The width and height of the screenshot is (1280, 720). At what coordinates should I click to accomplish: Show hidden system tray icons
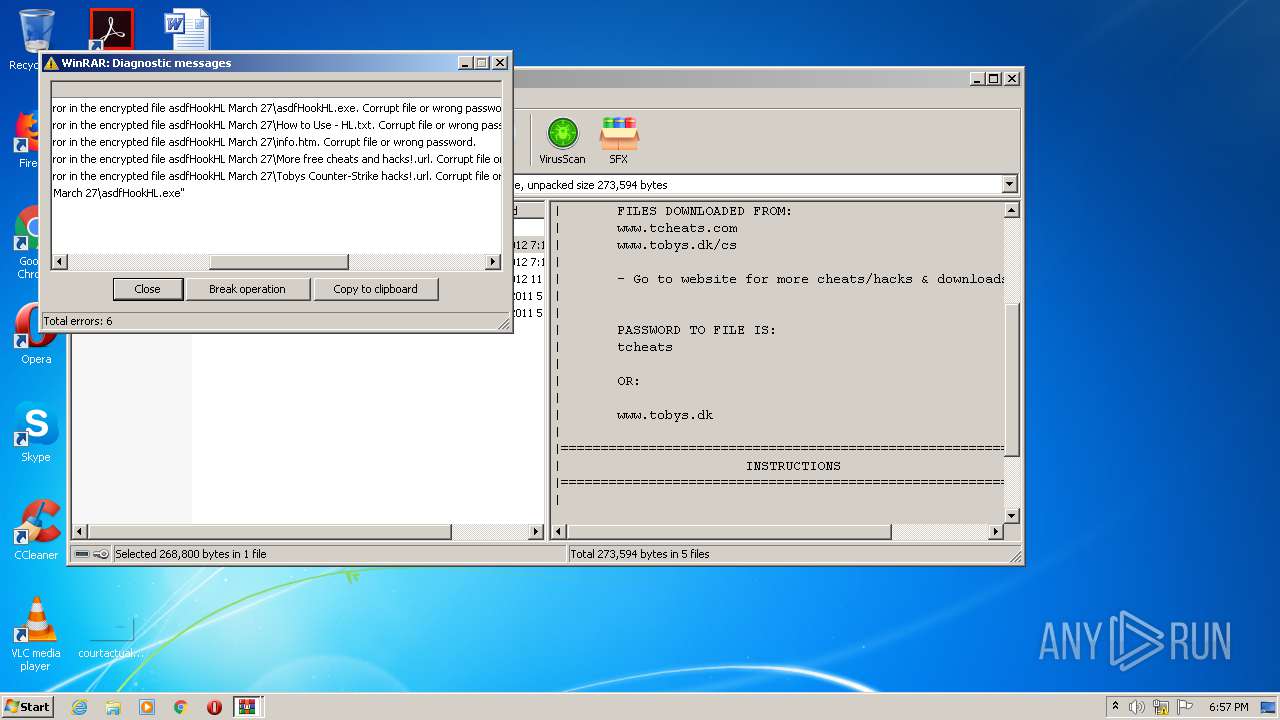point(1115,707)
